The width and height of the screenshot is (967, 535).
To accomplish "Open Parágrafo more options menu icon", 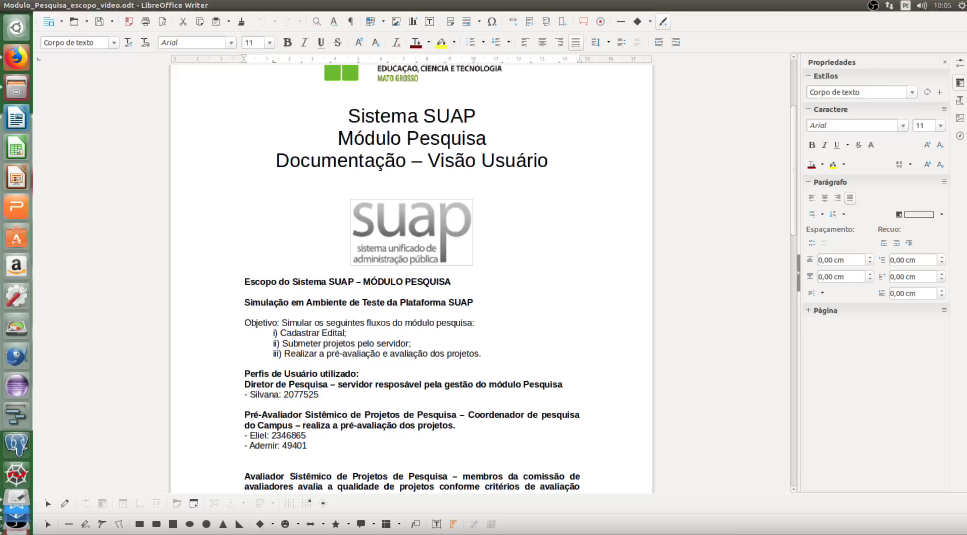I will (x=944, y=182).
